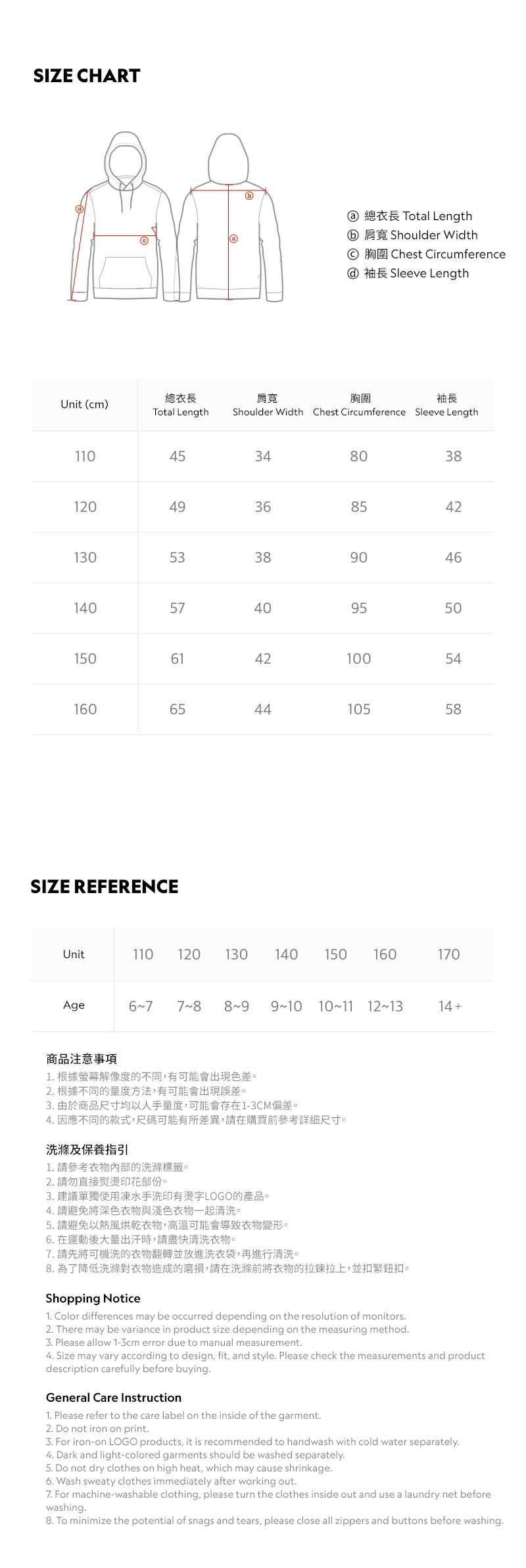Select the Sleeve Length column header
The width and height of the screenshot is (526, 1568).
[446, 405]
